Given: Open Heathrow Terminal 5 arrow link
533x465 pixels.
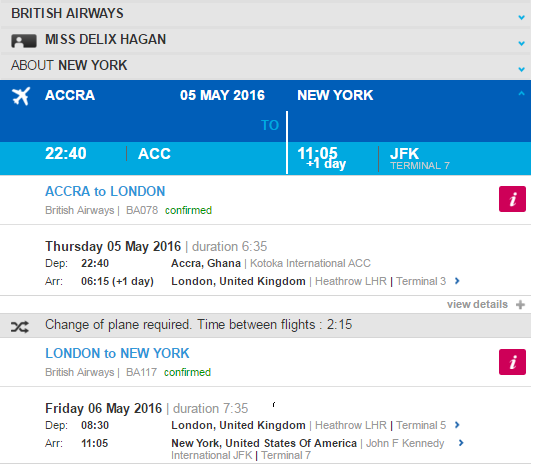Looking at the screenshot, I should pyautogui.click(x=457, y=425).
